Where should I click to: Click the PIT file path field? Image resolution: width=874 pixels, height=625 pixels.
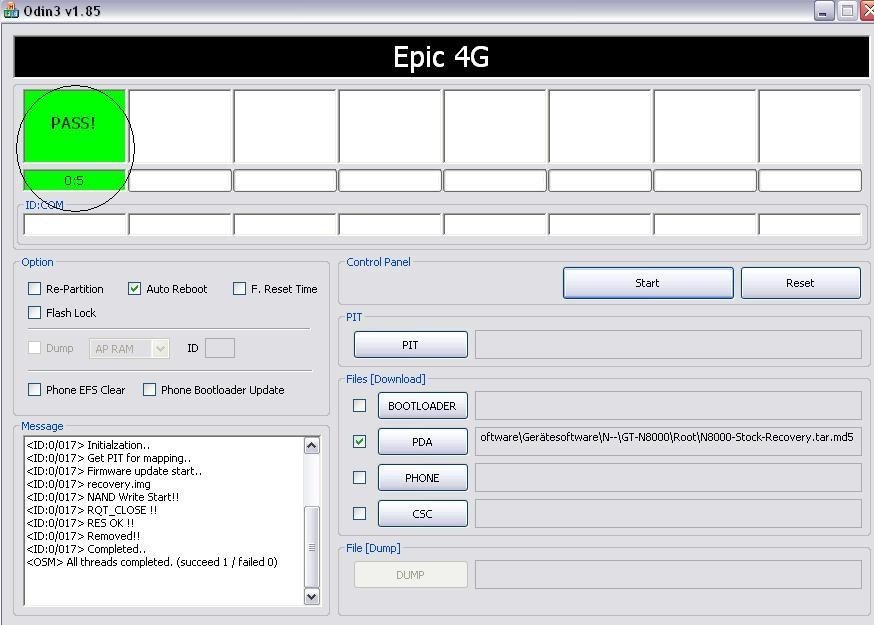668,345
